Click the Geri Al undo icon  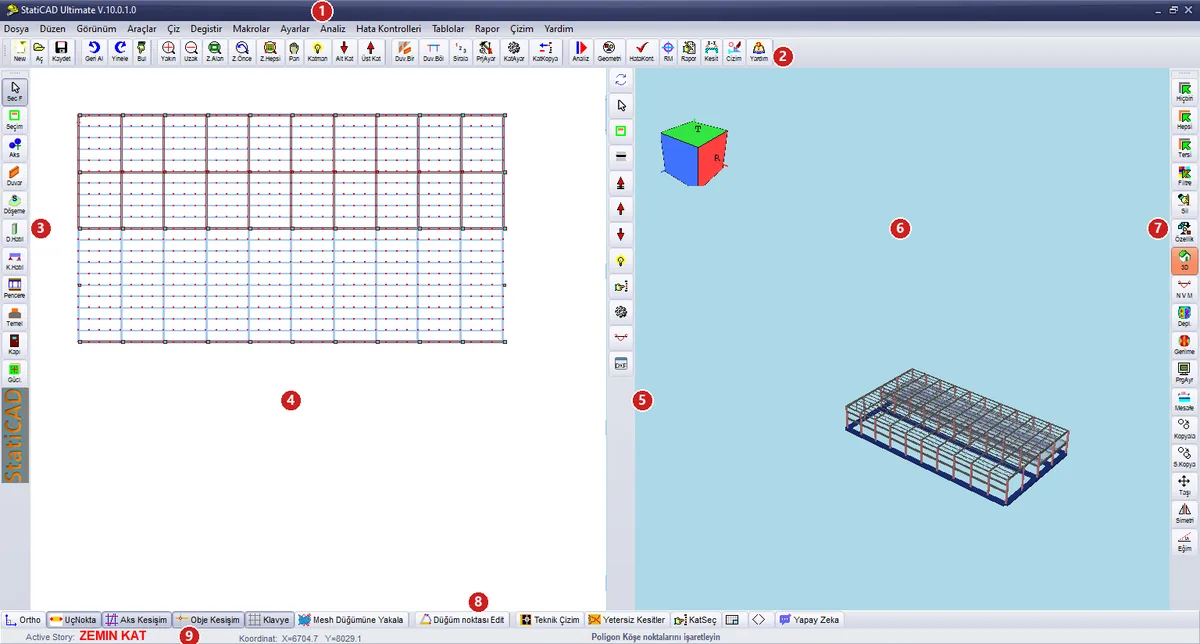[93, 52]
